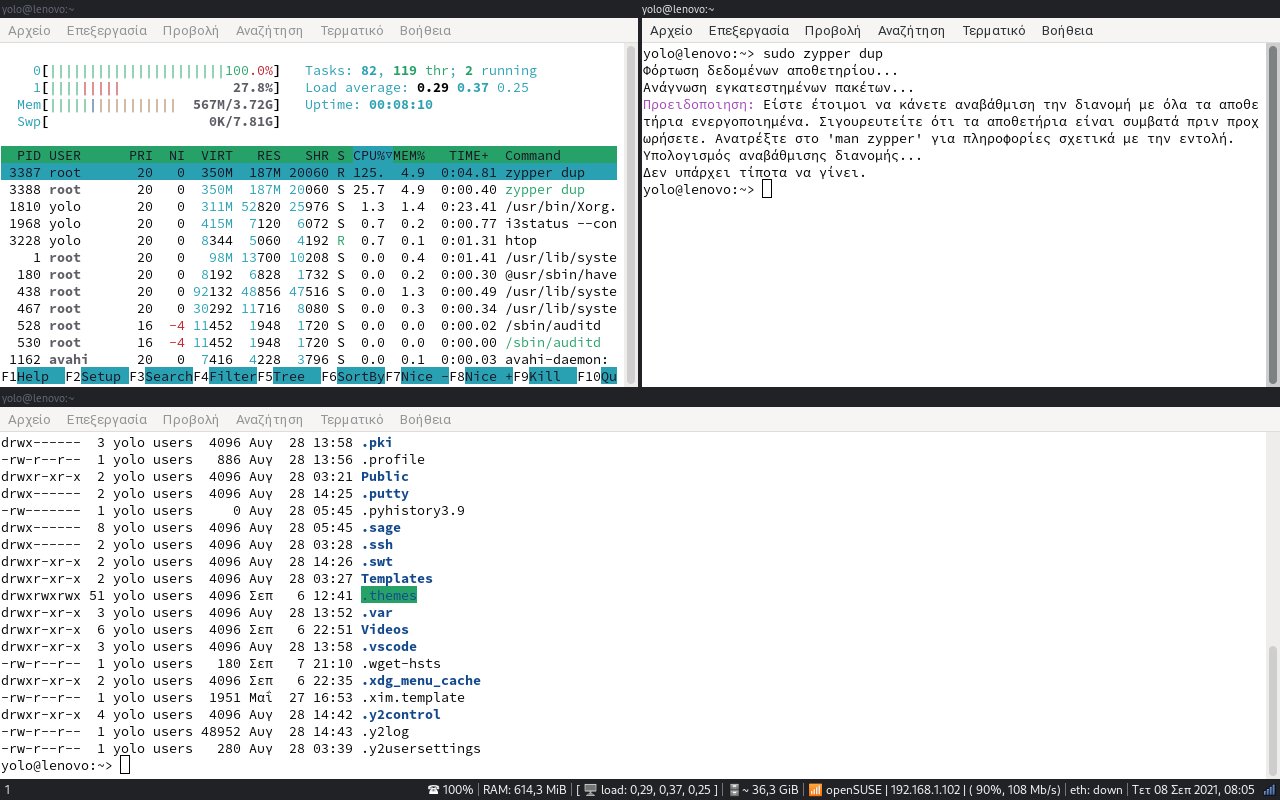Click the tray icon after the clock
Screen dimensions: 1280x800
coord(1271,790)
